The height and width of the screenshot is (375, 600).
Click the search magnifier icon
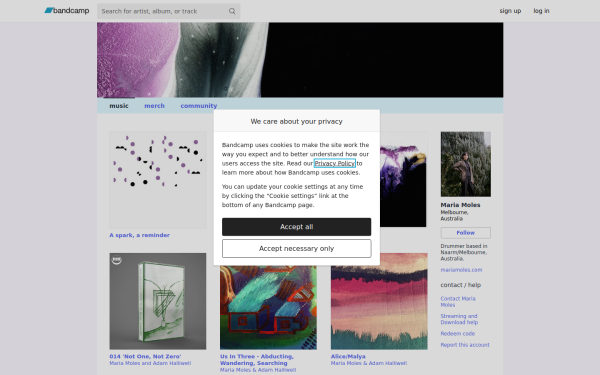pyautogui.click(x=232, y=11)
